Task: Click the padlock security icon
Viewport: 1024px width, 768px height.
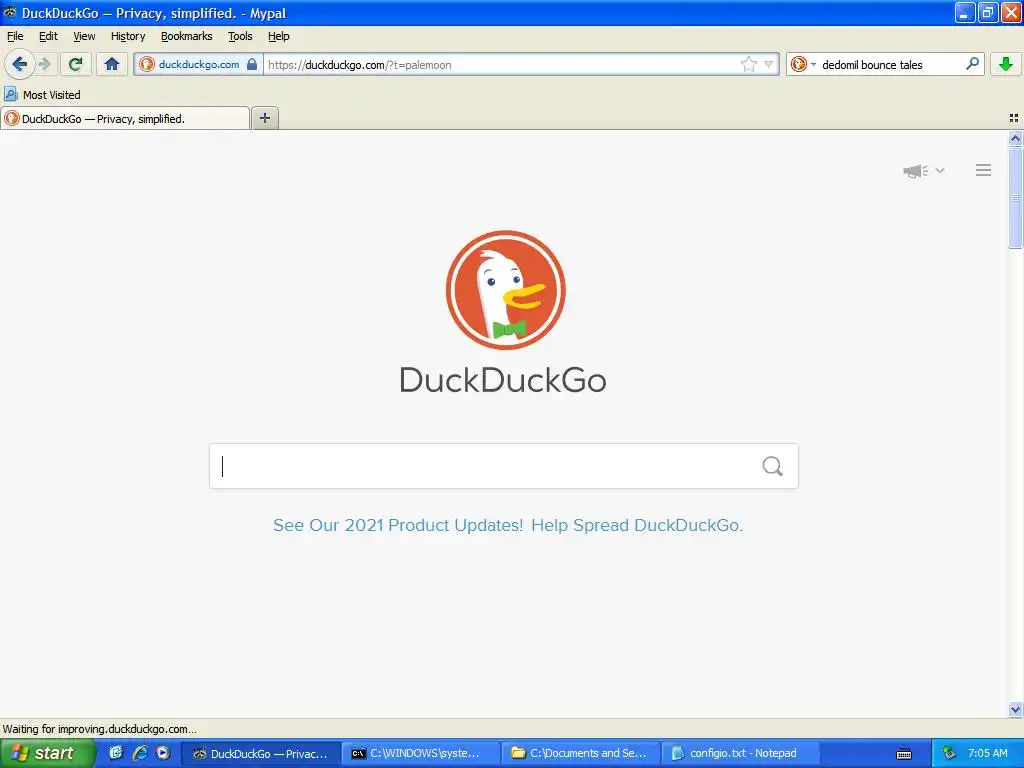Action: pos(252,64)
